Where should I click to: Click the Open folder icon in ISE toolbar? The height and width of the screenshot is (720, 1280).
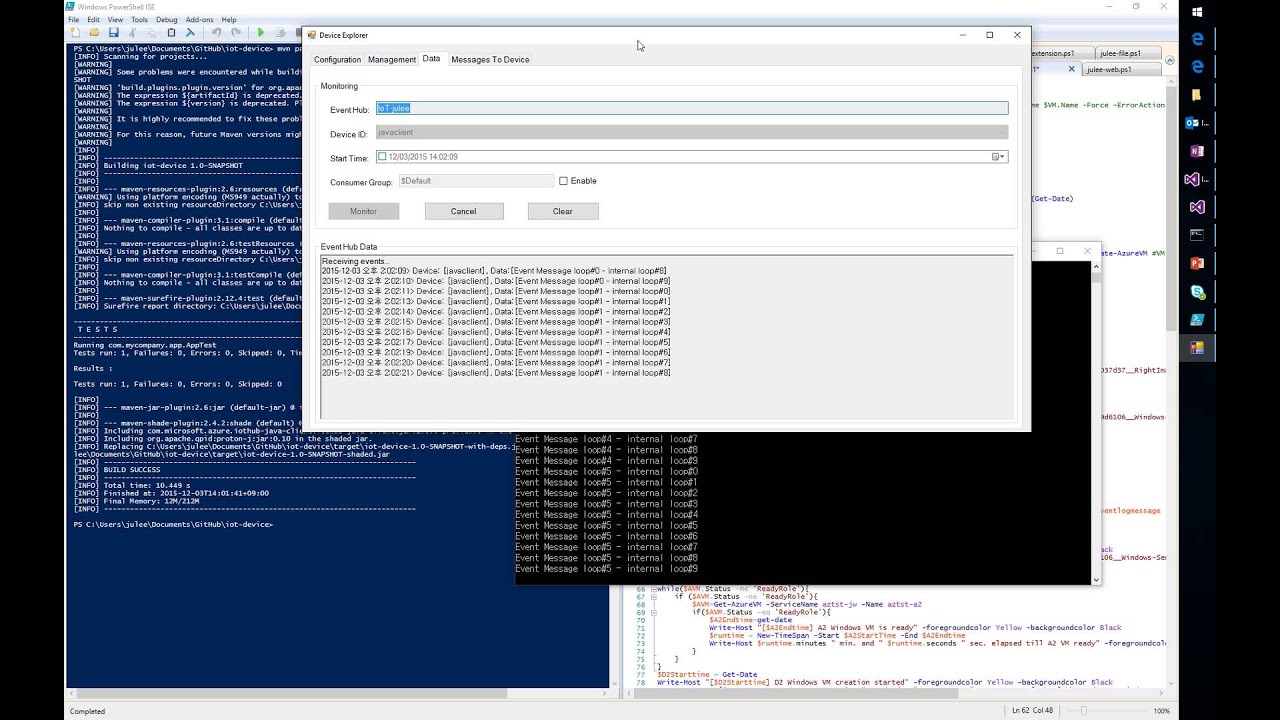[x=92, y=33]
